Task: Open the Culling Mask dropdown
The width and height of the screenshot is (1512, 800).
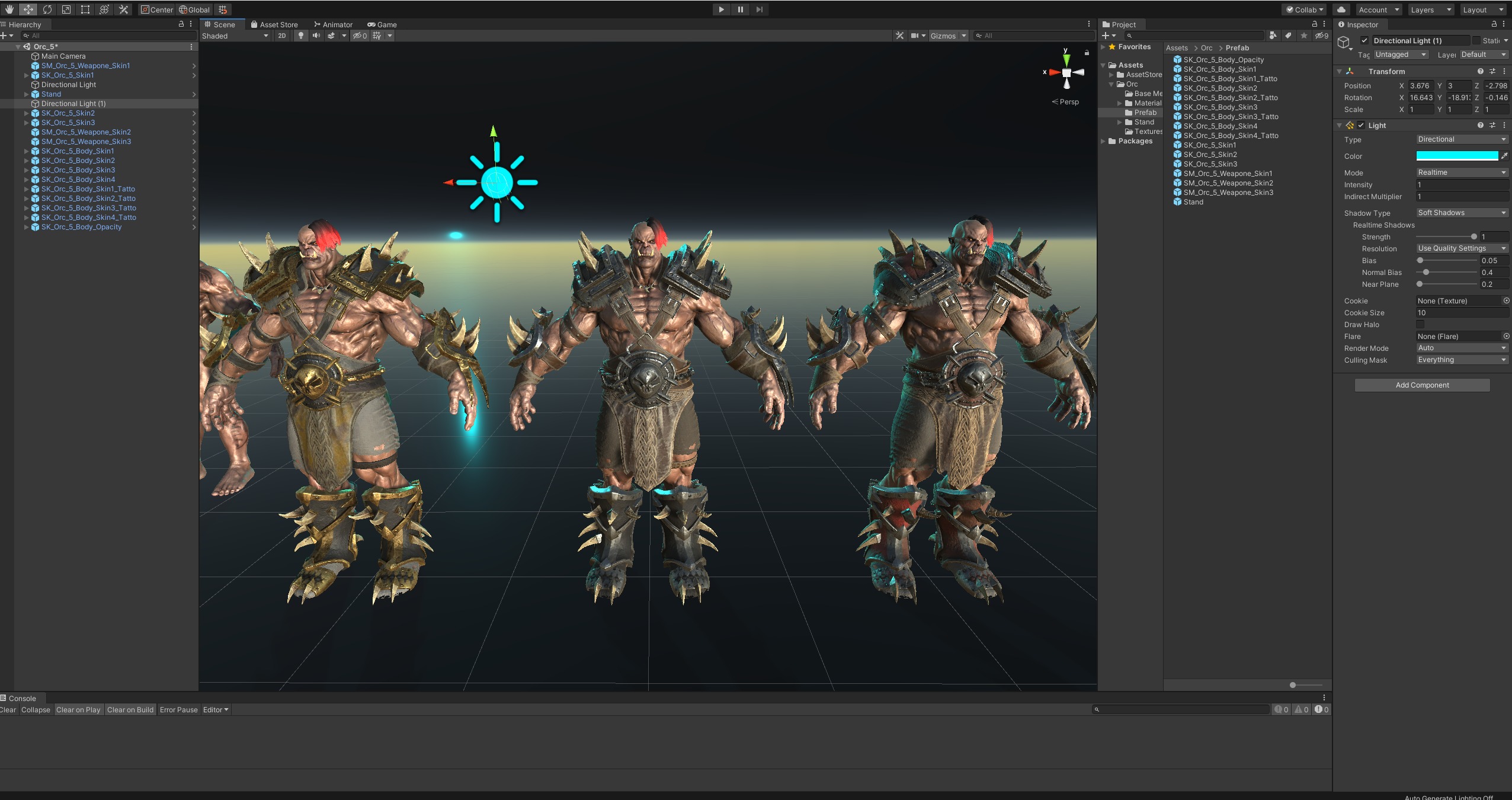Action: (1462, 360)
